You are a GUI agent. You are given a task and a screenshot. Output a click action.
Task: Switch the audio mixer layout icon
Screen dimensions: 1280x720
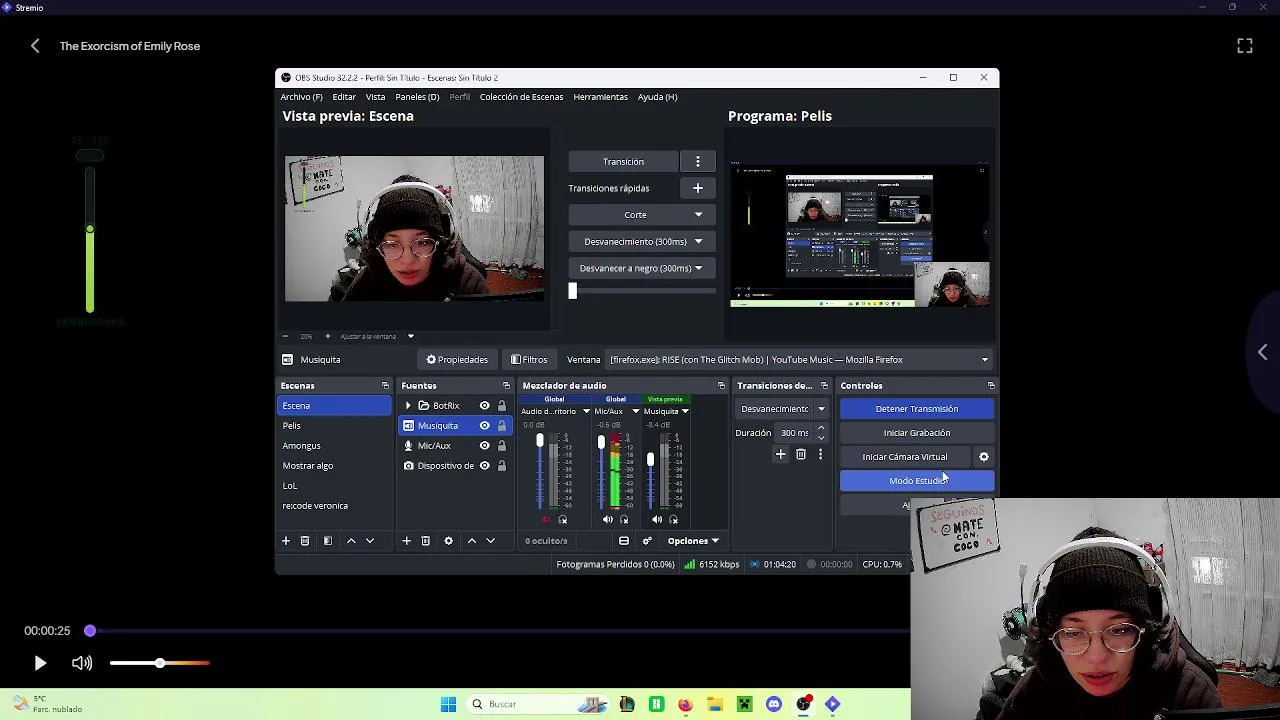(x=624, y=541)
